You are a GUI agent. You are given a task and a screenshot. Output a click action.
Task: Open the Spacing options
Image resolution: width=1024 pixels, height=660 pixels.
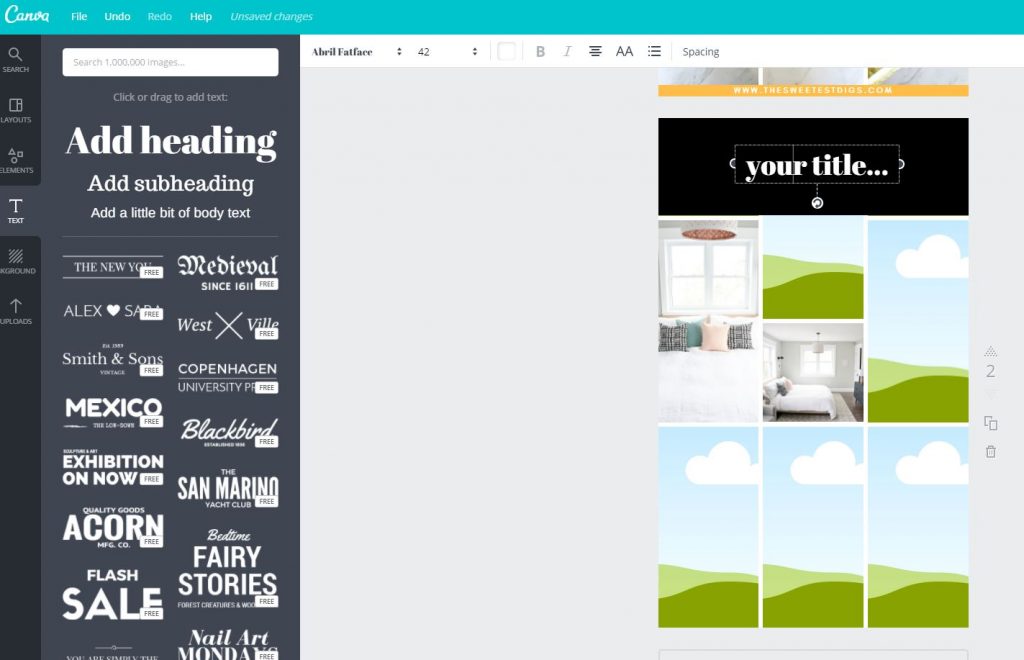click(700, 51)
